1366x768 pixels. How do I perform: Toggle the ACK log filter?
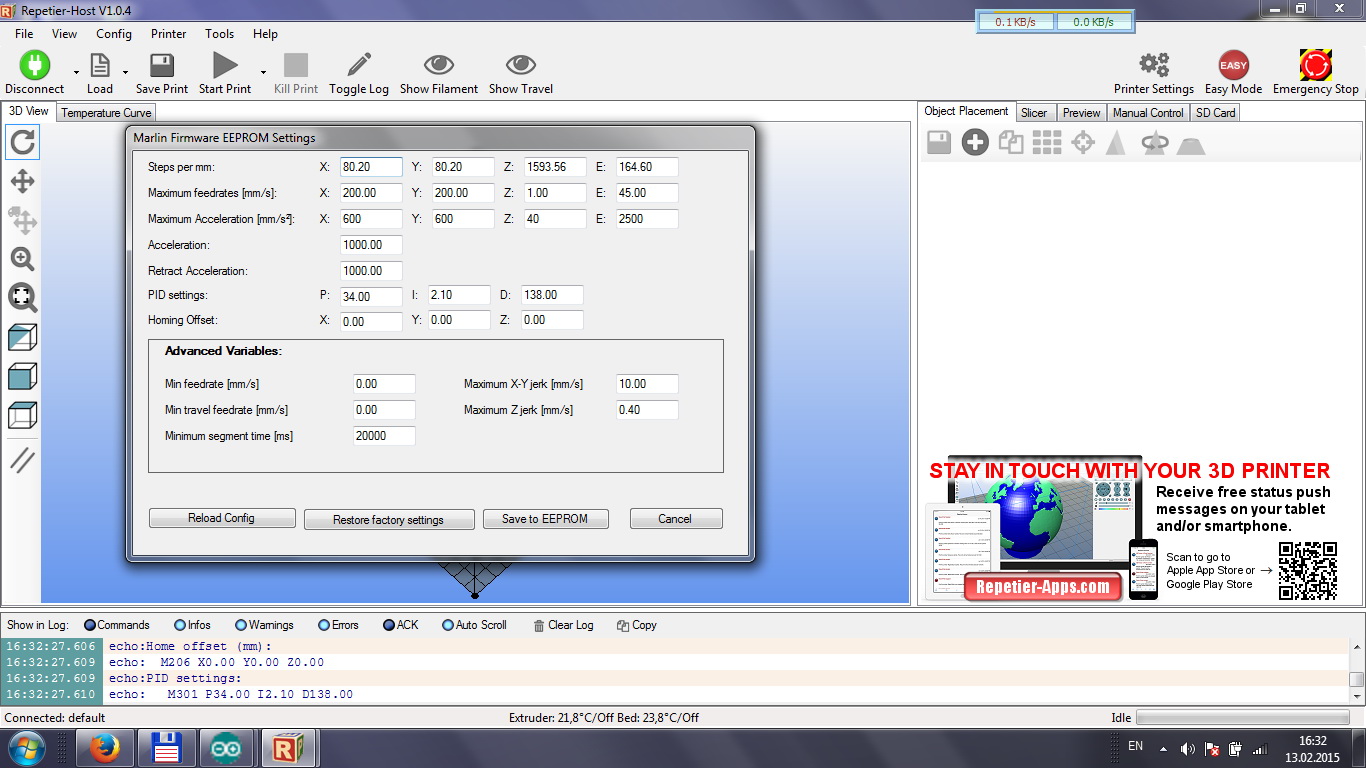[x=401, y=625]
